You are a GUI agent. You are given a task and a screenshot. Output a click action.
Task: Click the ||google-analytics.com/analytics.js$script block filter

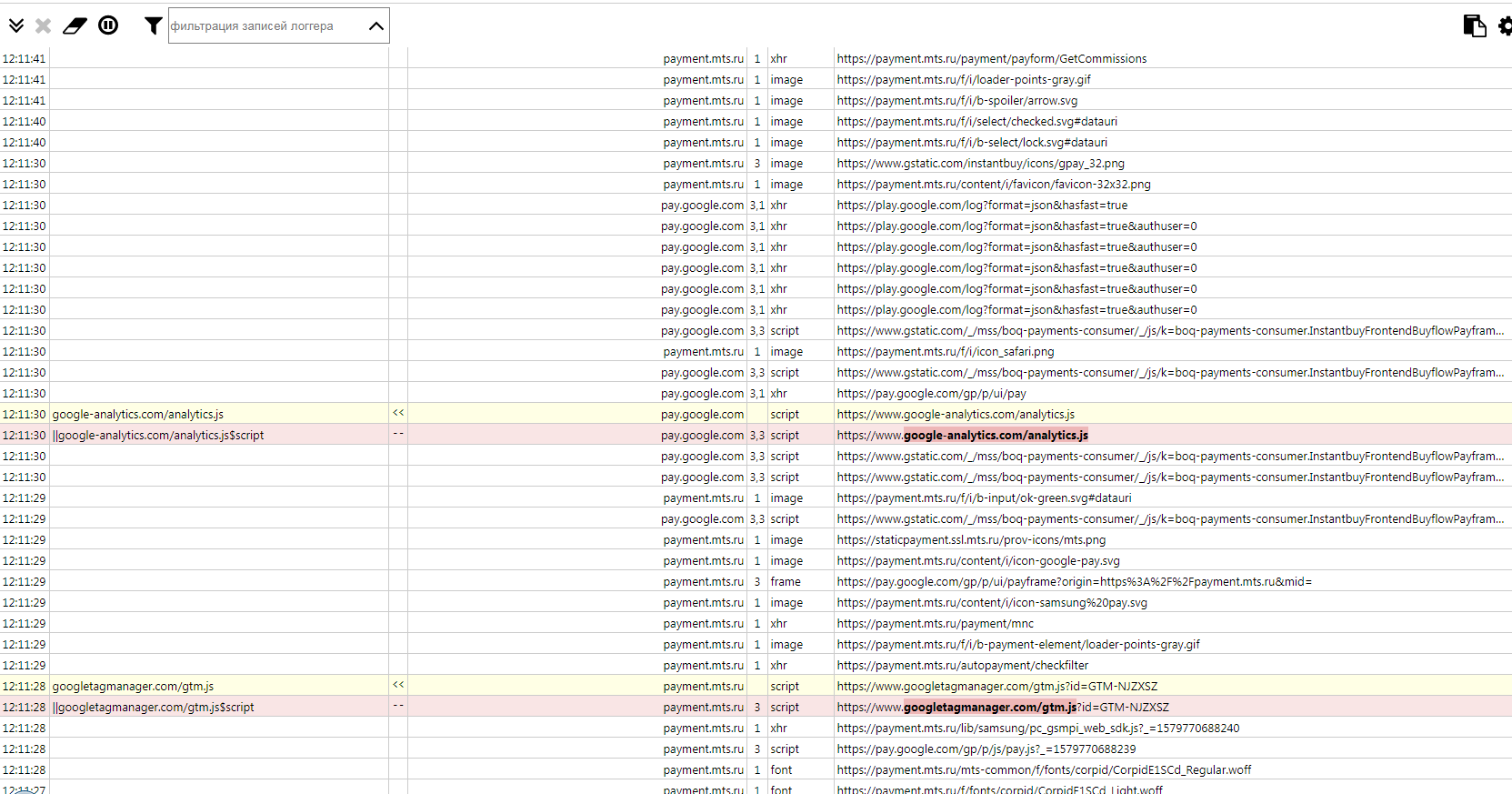219,436
